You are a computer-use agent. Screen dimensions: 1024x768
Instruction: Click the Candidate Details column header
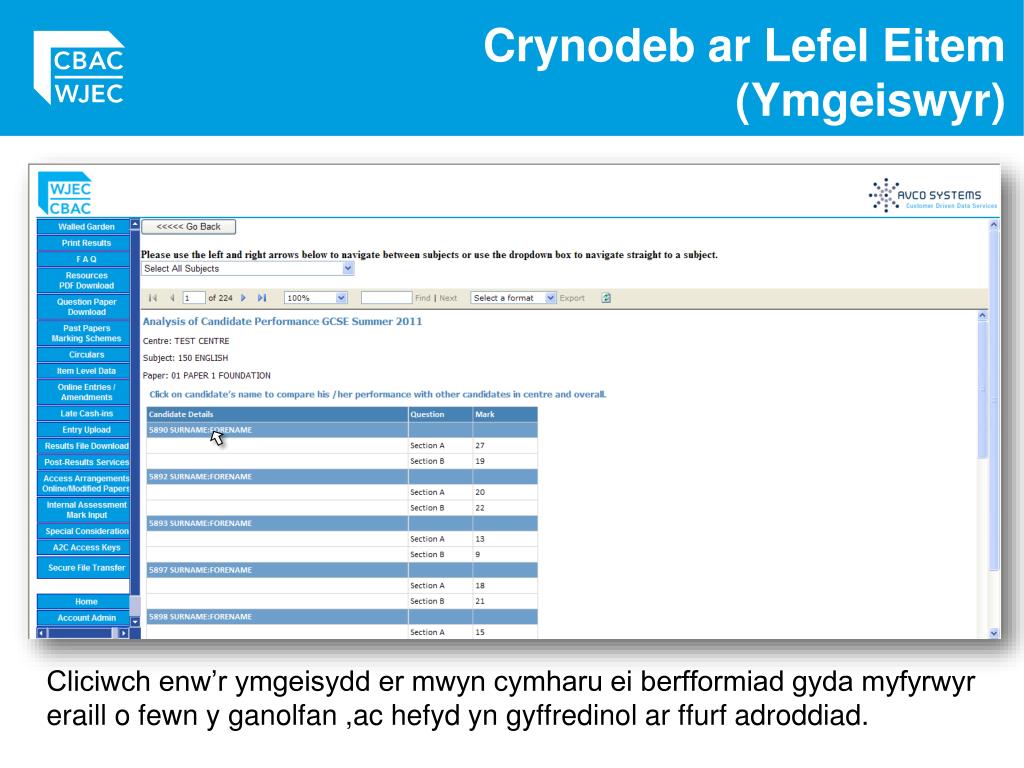pos(278,414)
